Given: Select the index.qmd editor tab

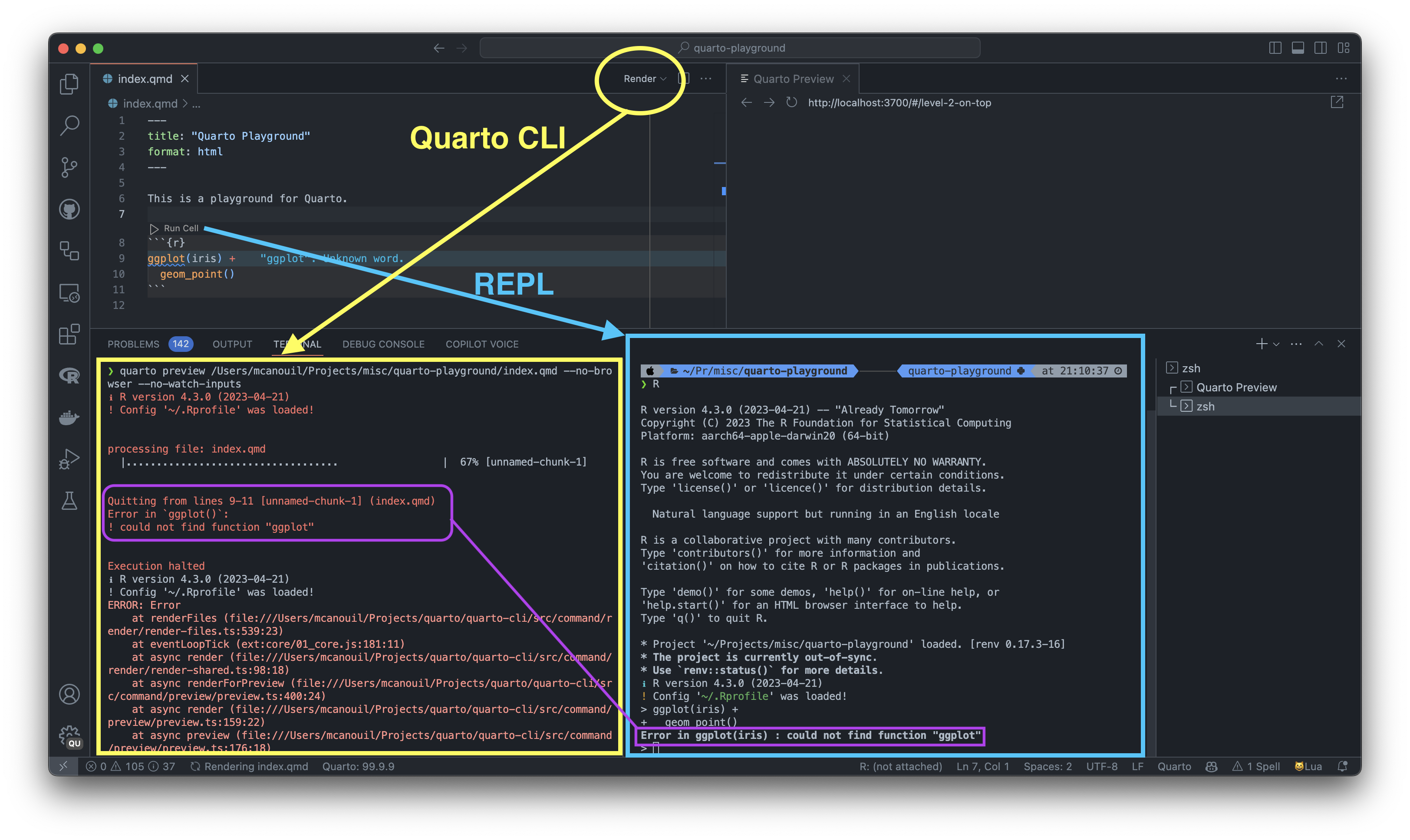Looking at the screenshot, I should click(145, 79).
